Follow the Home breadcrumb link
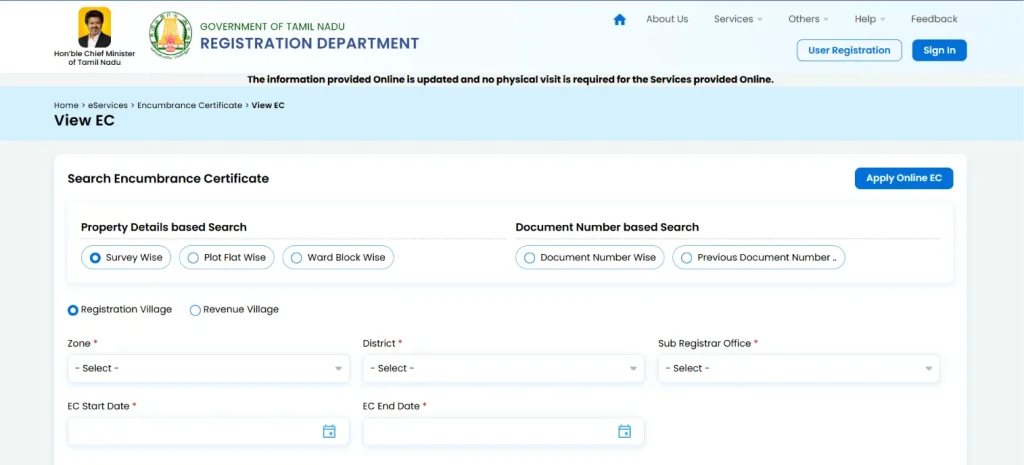The image size is (1024, 465). [x=66, y=105]
